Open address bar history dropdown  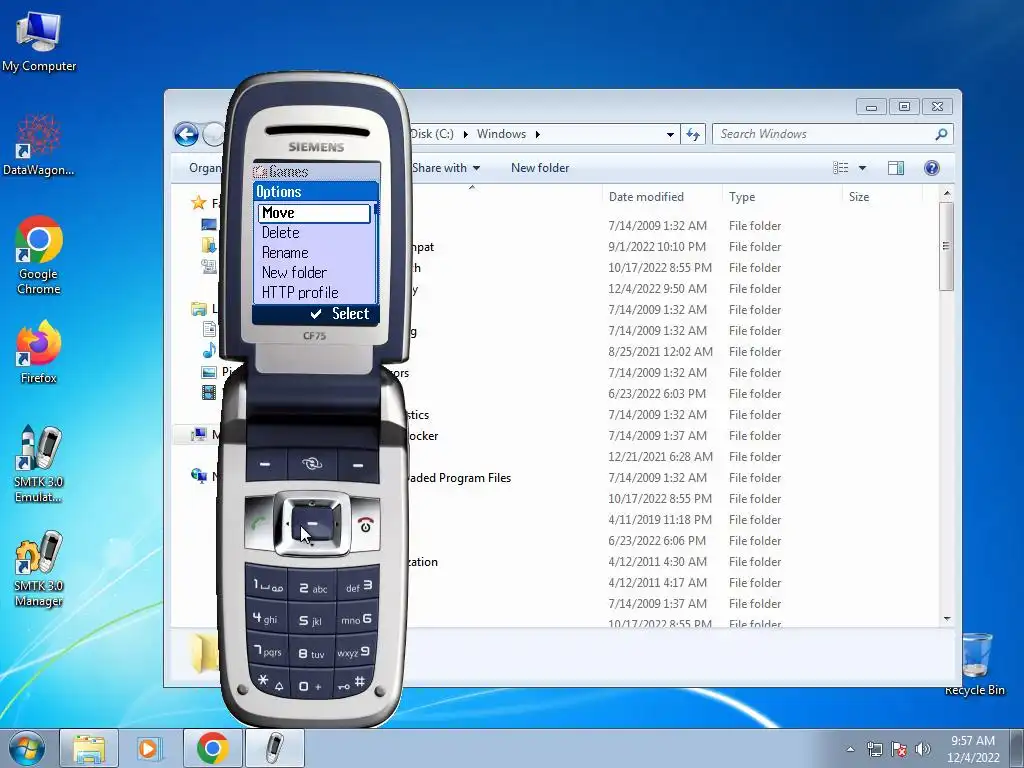pos(670,135)
